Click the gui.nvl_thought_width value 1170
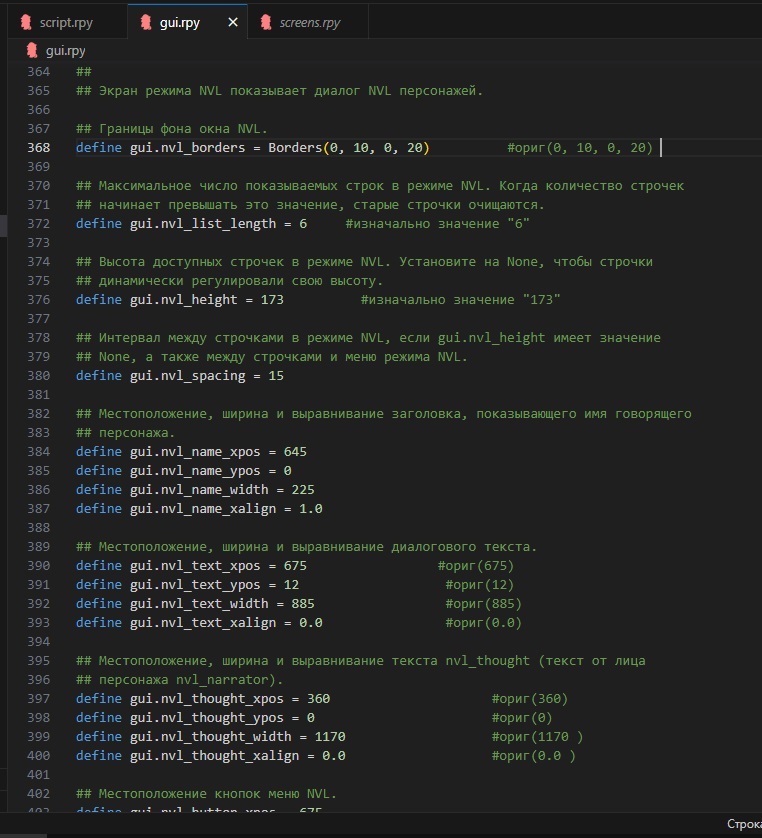 pos(329,737)
